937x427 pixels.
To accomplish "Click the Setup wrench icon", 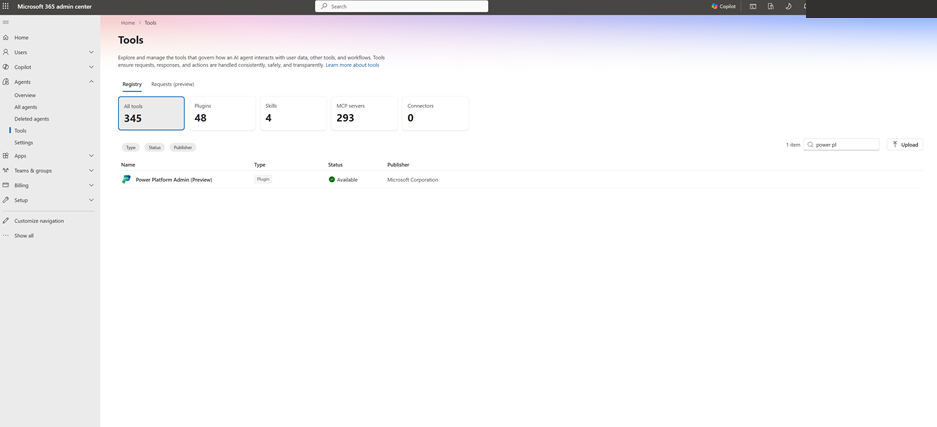I will click(5, 200).
